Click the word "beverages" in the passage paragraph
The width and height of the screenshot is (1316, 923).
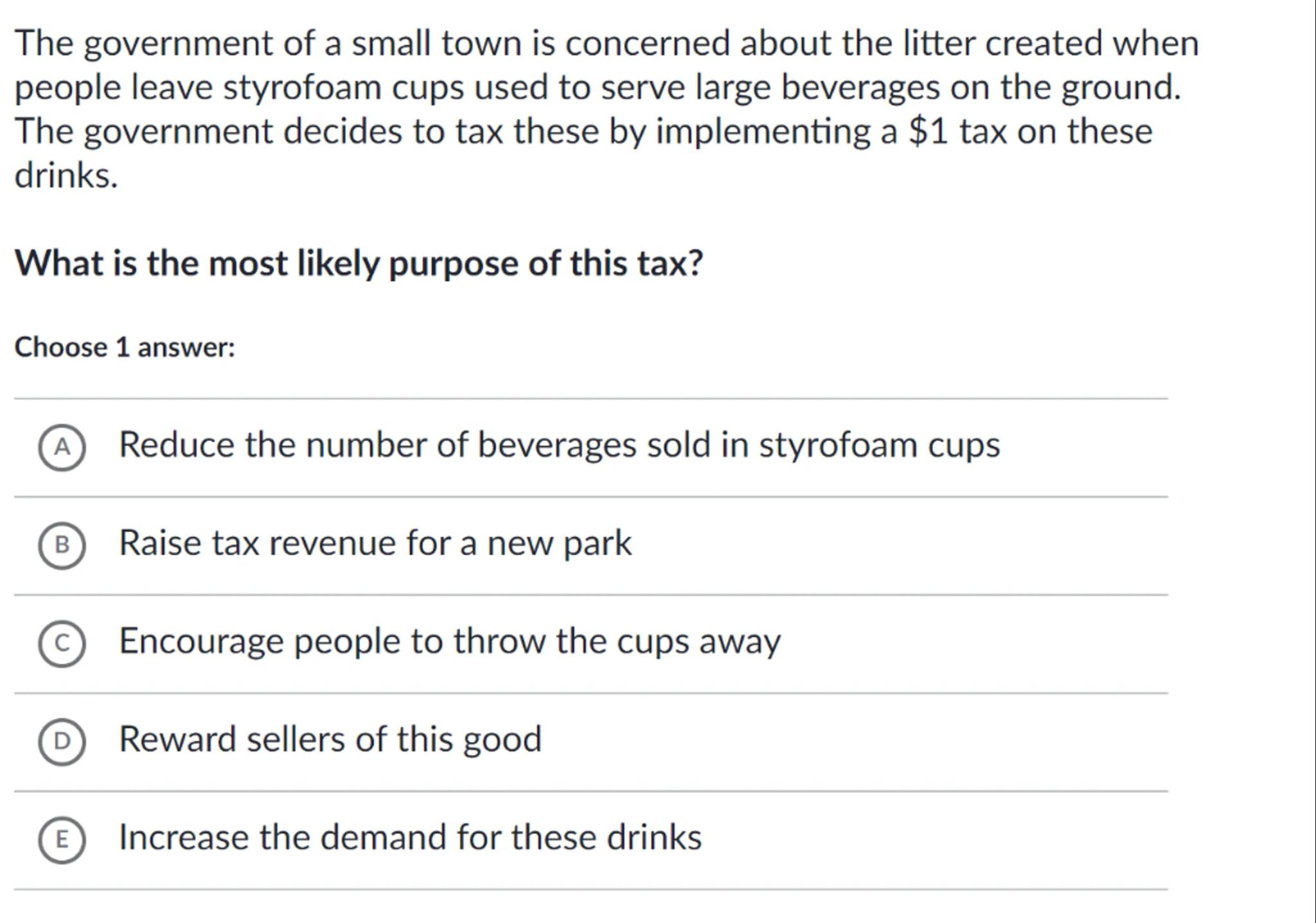click(x=860, y=87)
